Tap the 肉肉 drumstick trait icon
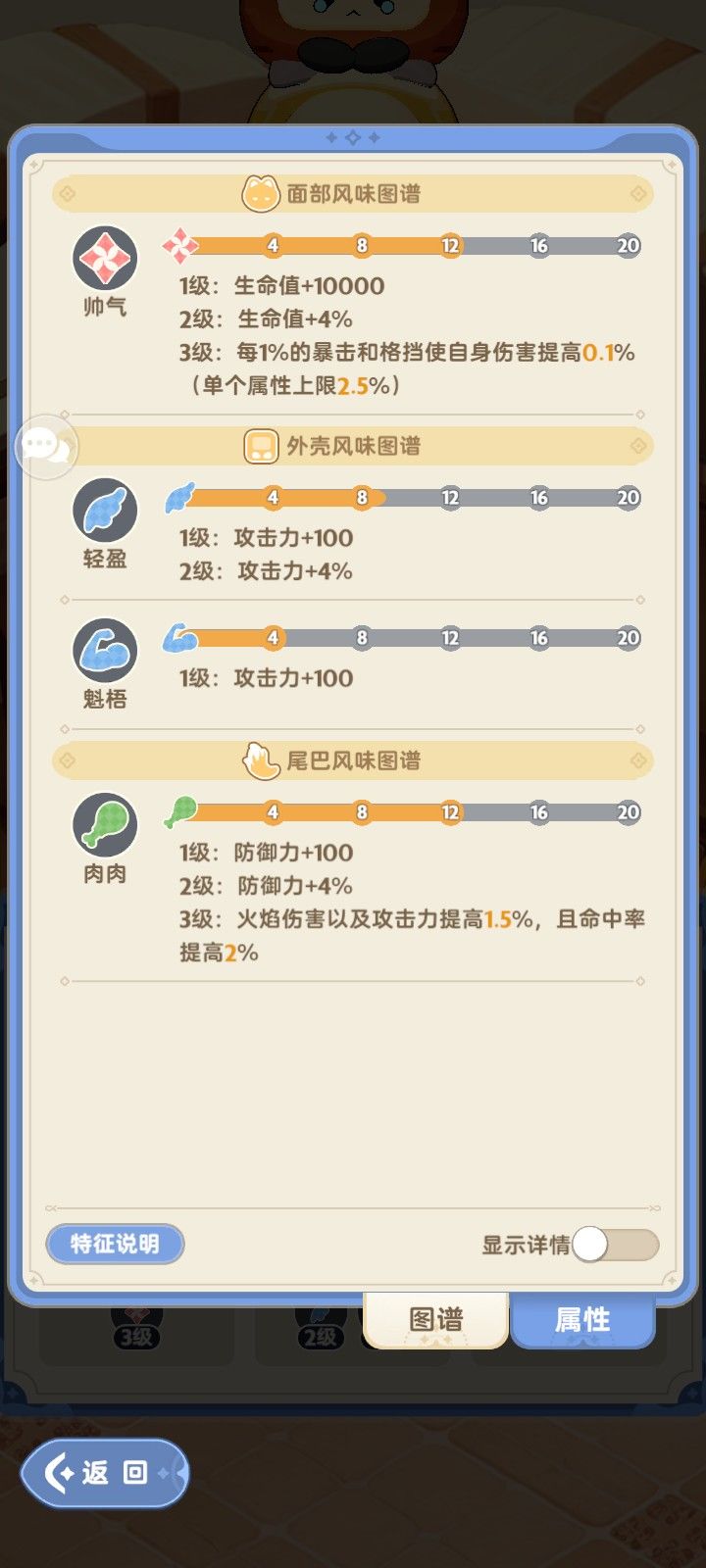706x1568 pixels. 105,825
